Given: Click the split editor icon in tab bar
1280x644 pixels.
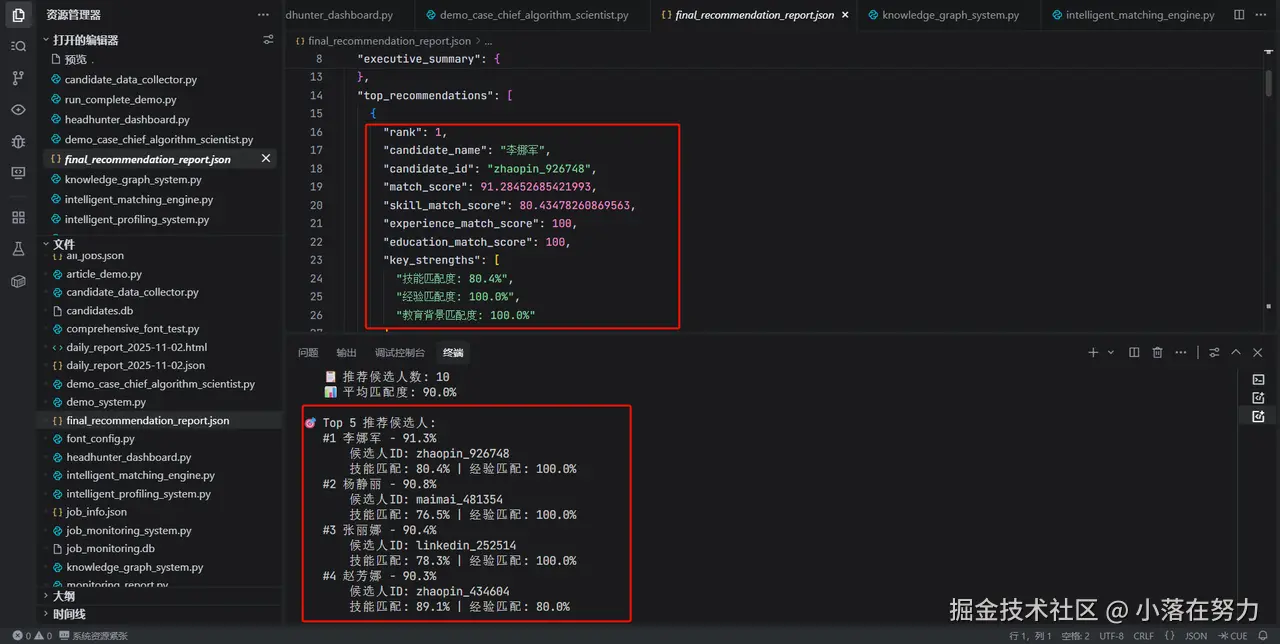Looking at the screenshot, I should (1239, 15).
